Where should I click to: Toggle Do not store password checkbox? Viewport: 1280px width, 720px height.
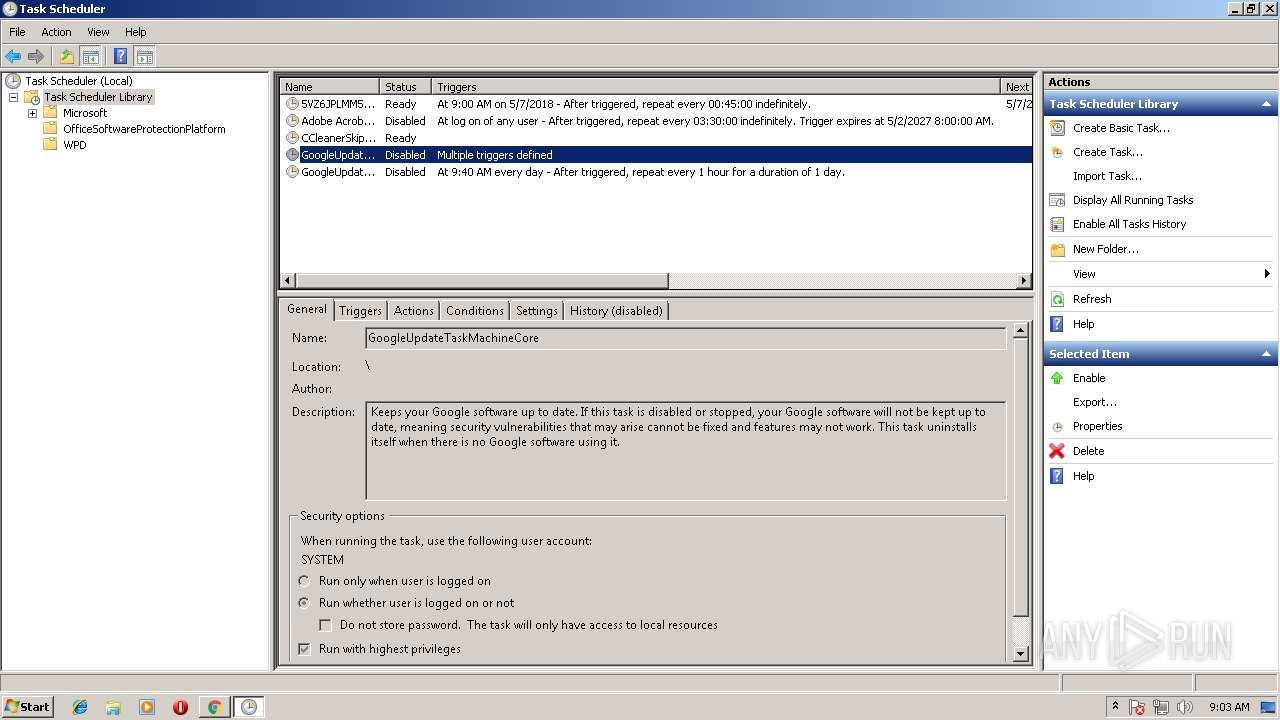coord(325,625)
